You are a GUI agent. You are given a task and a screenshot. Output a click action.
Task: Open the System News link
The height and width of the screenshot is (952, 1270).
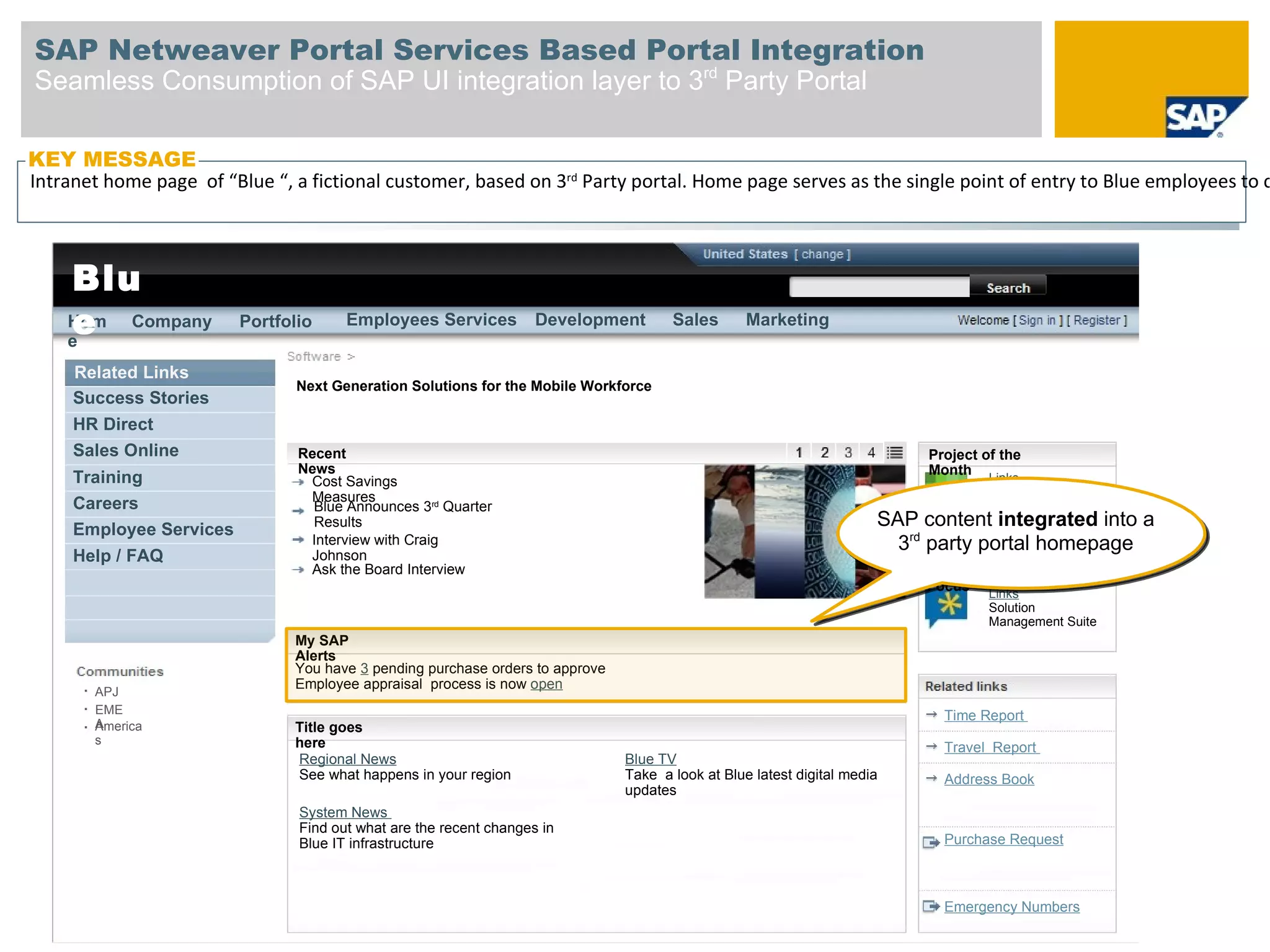tap(345, 812)
